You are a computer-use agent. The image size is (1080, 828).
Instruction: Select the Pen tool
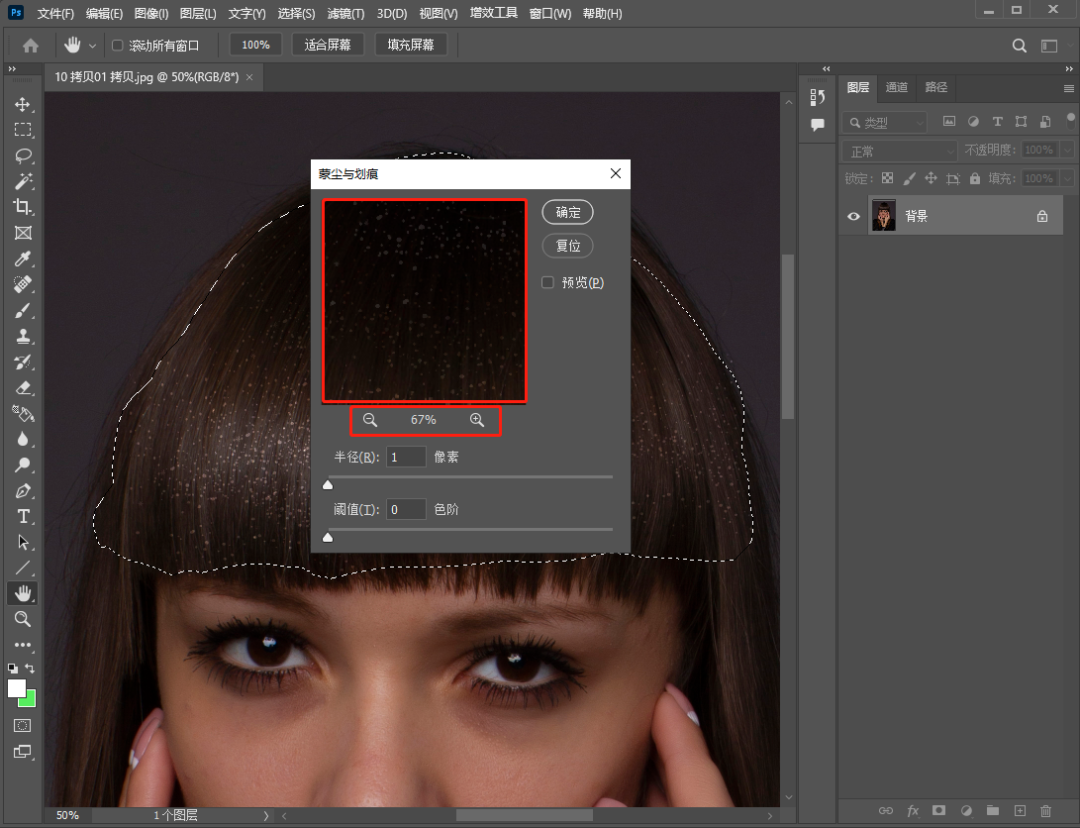[x=22, y=491]
